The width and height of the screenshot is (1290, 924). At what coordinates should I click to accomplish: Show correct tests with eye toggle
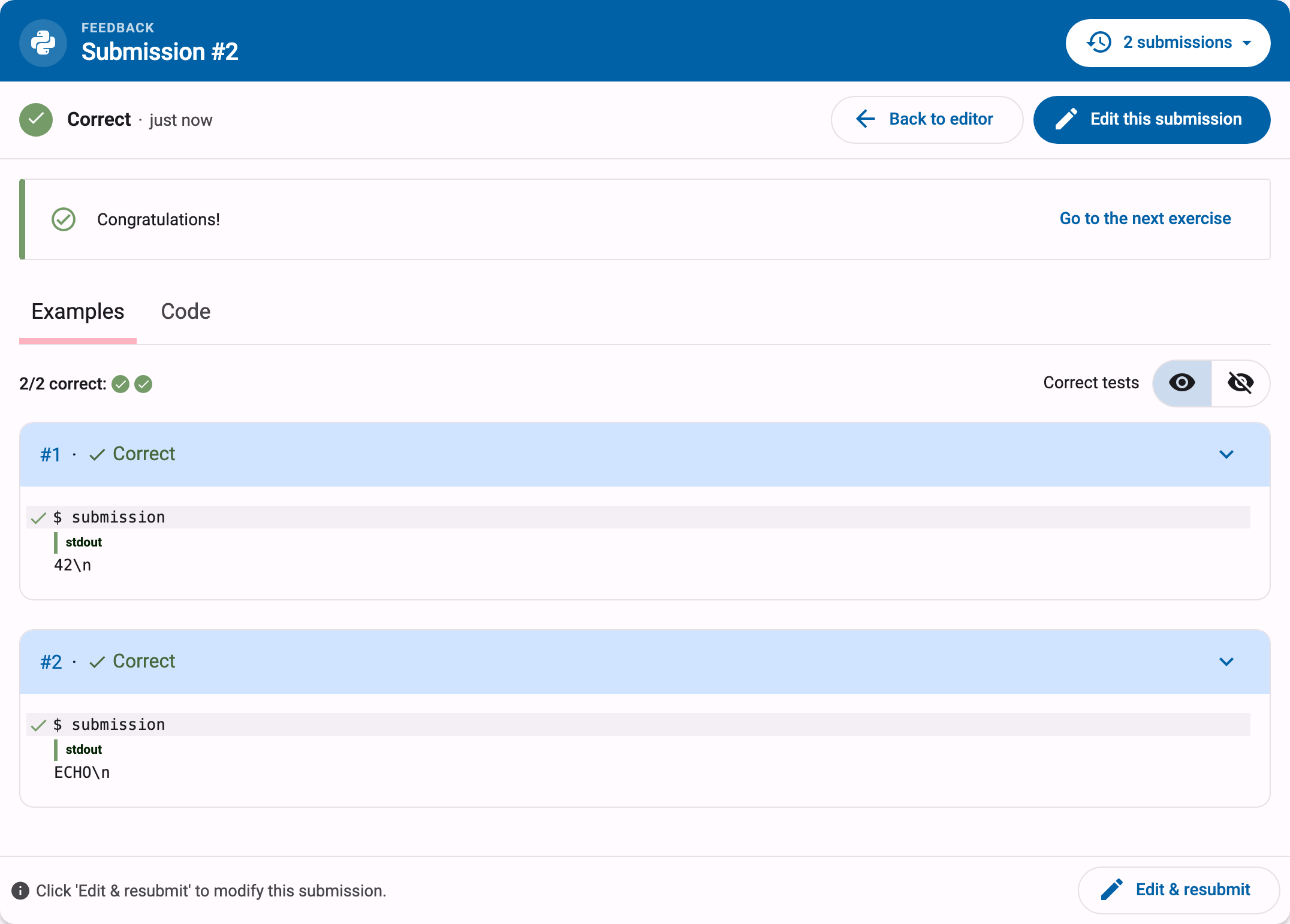pos(1182,383)
